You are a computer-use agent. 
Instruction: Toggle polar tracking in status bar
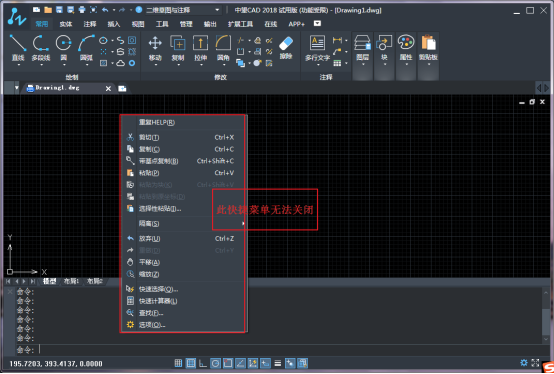216,363
